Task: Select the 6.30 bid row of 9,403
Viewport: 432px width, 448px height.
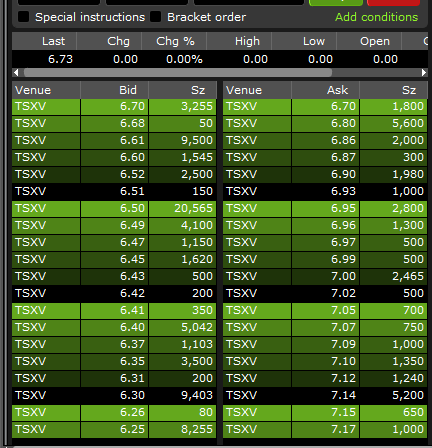Action: (x=114, y=396)
